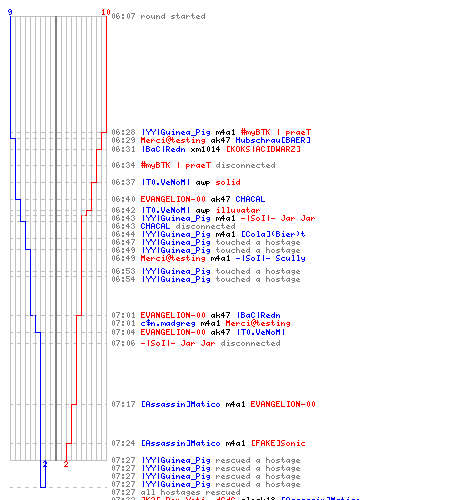Click victim name solid at 06:37

pyautogui.click(x=228, y=182)
